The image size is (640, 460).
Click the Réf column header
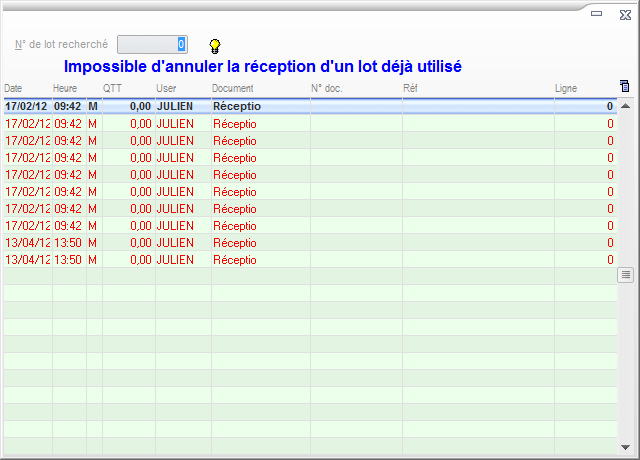[410, 89]
